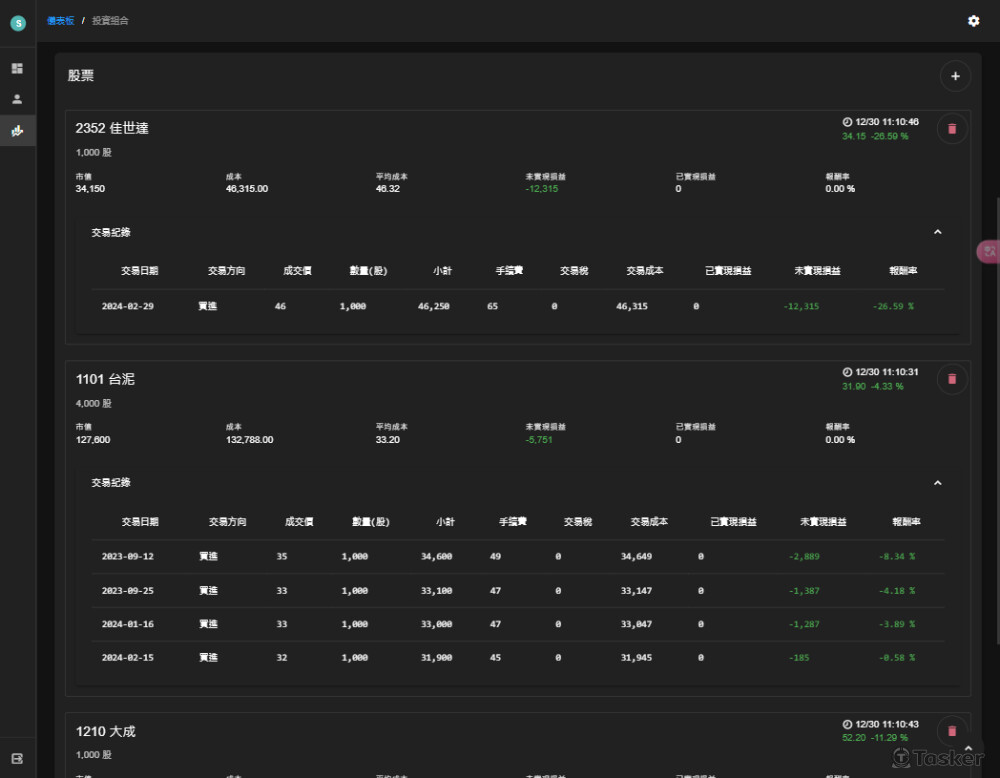The width and height of the screenshot is (1000, 778).
Task: Click the vertical page scrollbar
Action: (996, 400)
